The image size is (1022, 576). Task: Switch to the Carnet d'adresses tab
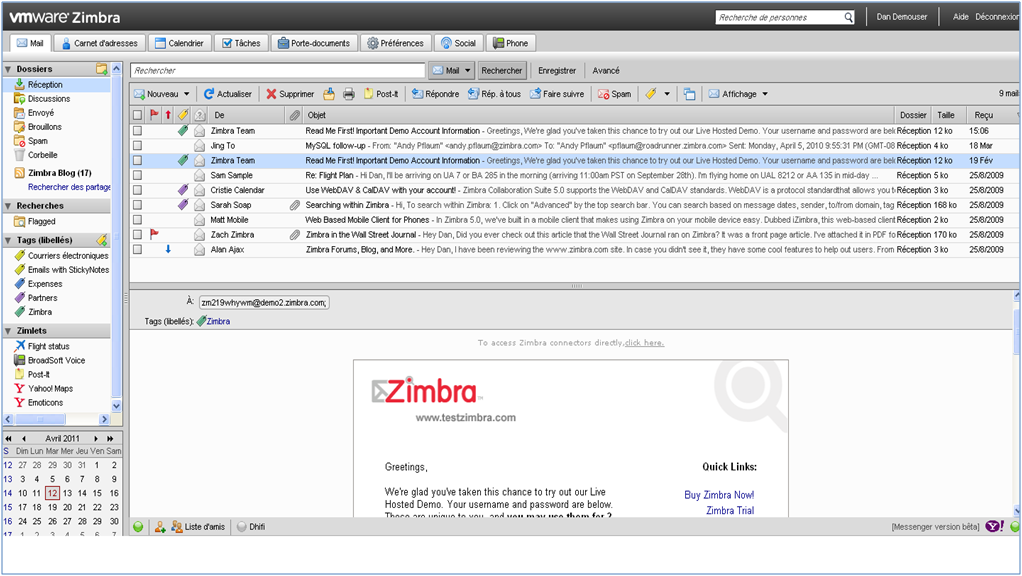100,43
